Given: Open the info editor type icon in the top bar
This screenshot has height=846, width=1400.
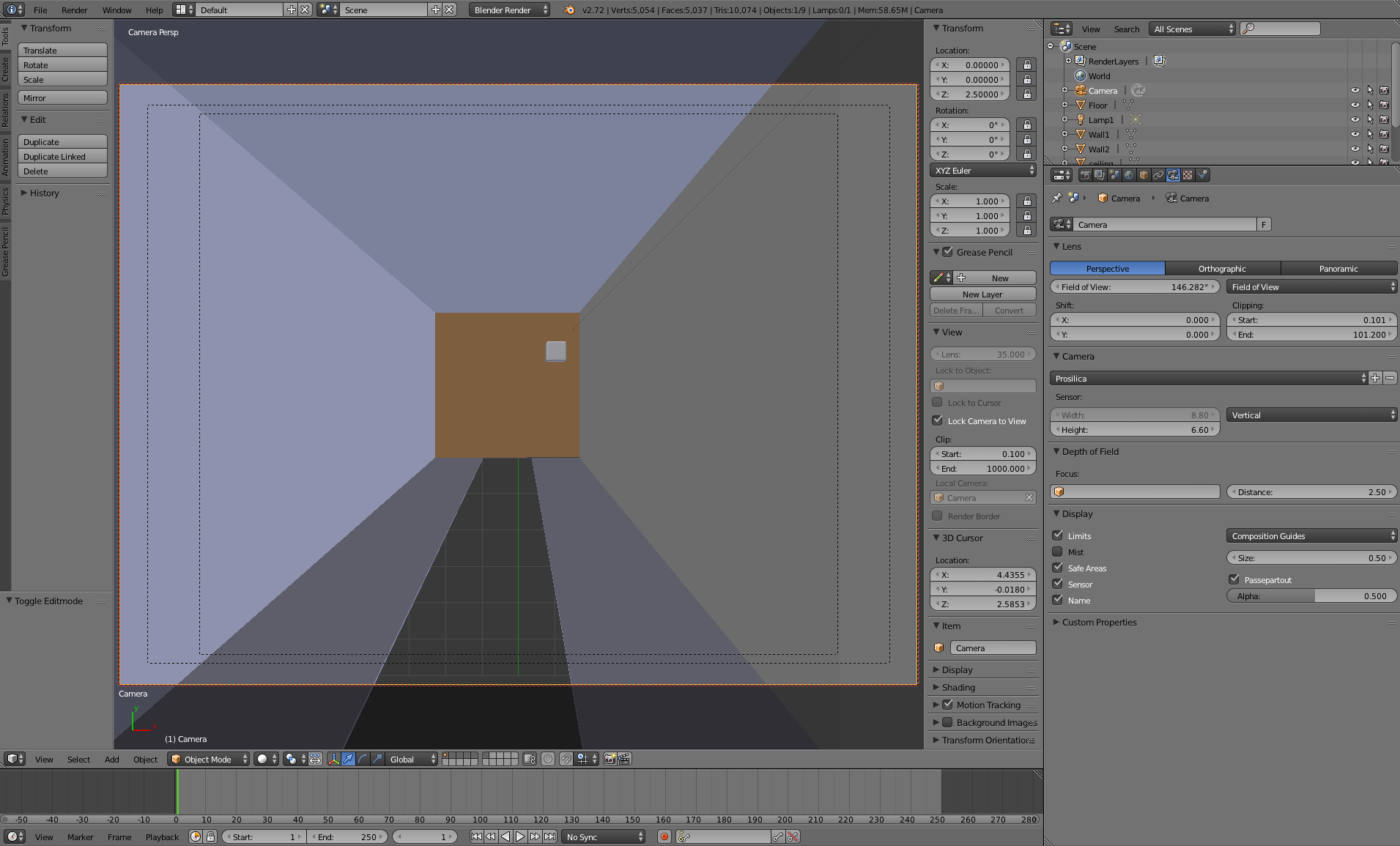Looking at the screenshot, I should [15, 10].
